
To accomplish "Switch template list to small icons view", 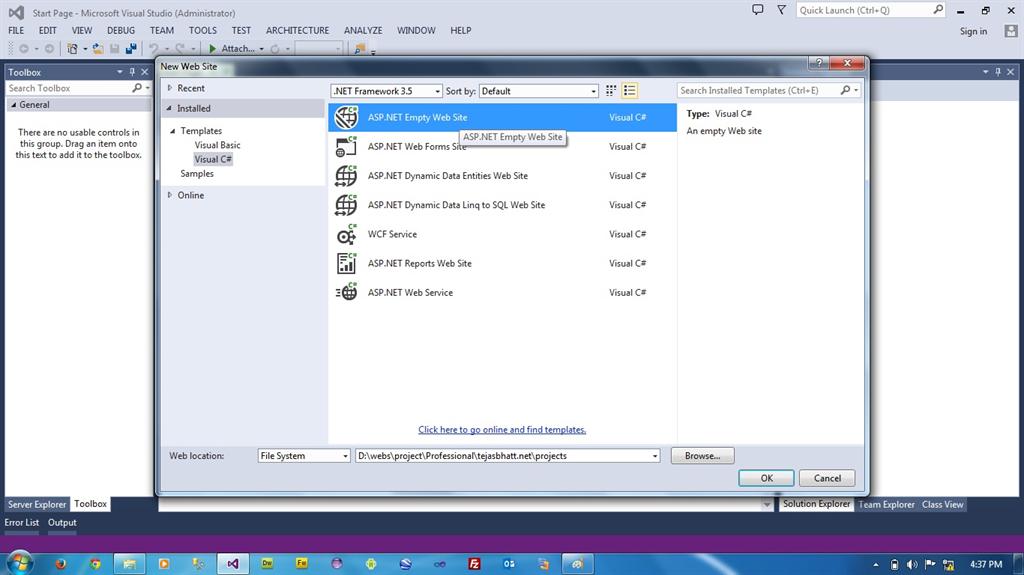I will click(611, 91).
